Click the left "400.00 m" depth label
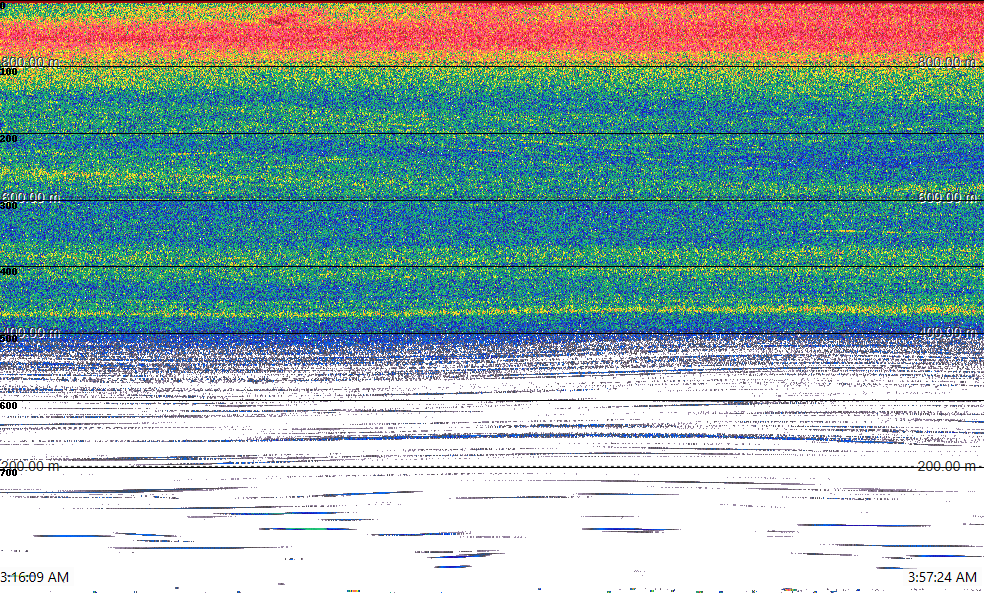This screenshot has width=984, height=594. click(30, 332)
